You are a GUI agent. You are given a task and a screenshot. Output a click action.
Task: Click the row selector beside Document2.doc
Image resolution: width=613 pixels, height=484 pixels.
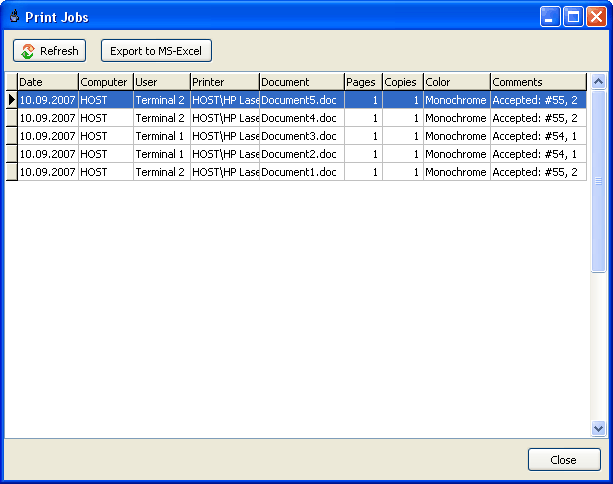(11, 154)
